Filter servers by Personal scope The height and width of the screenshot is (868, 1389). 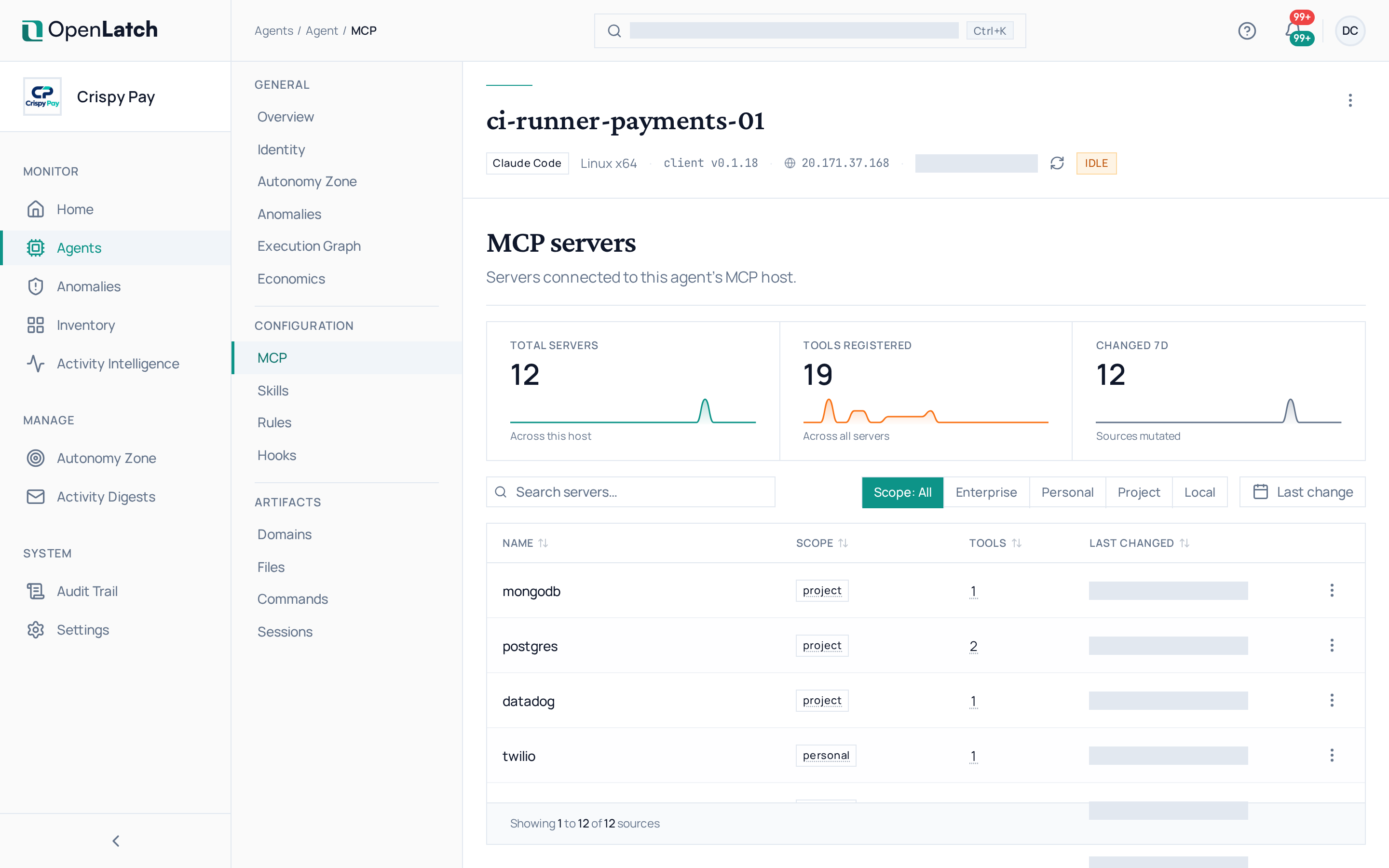click(x=1067, y=492)
